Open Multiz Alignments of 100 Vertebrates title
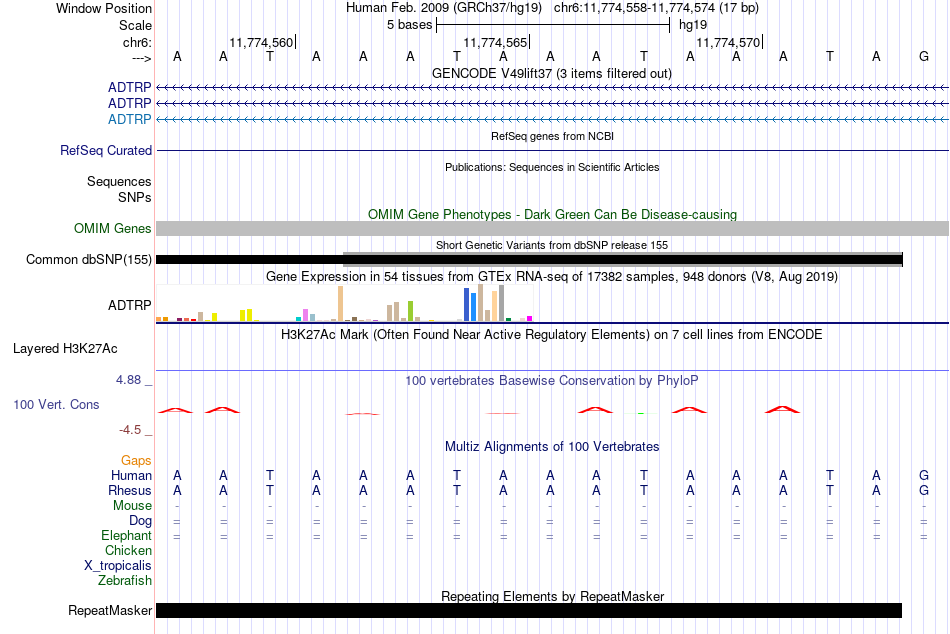This screenshot has width=950, height=634. coord(552,447)
